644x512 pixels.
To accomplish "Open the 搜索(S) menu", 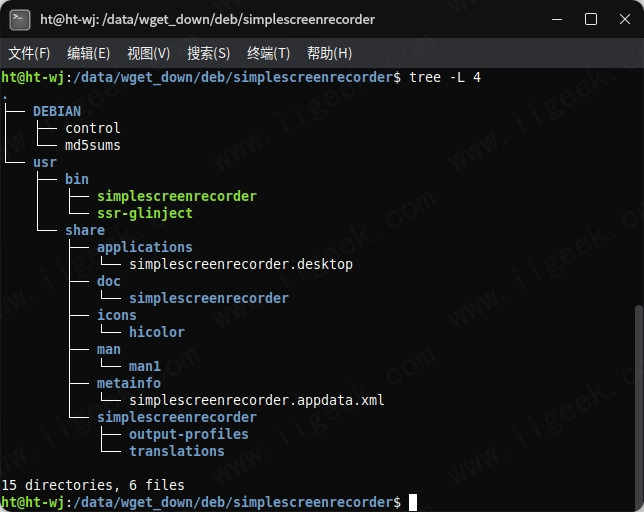I will pyautogui.click(x=208, y=53).
